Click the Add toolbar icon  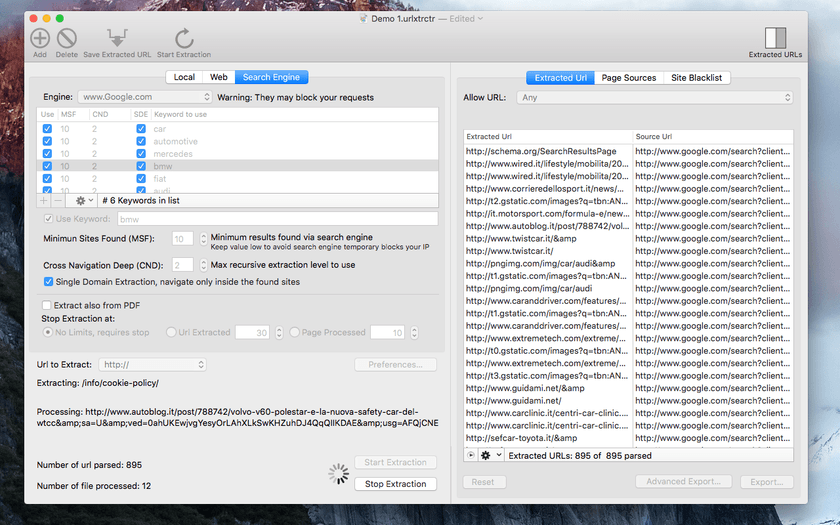pos(40,39)
